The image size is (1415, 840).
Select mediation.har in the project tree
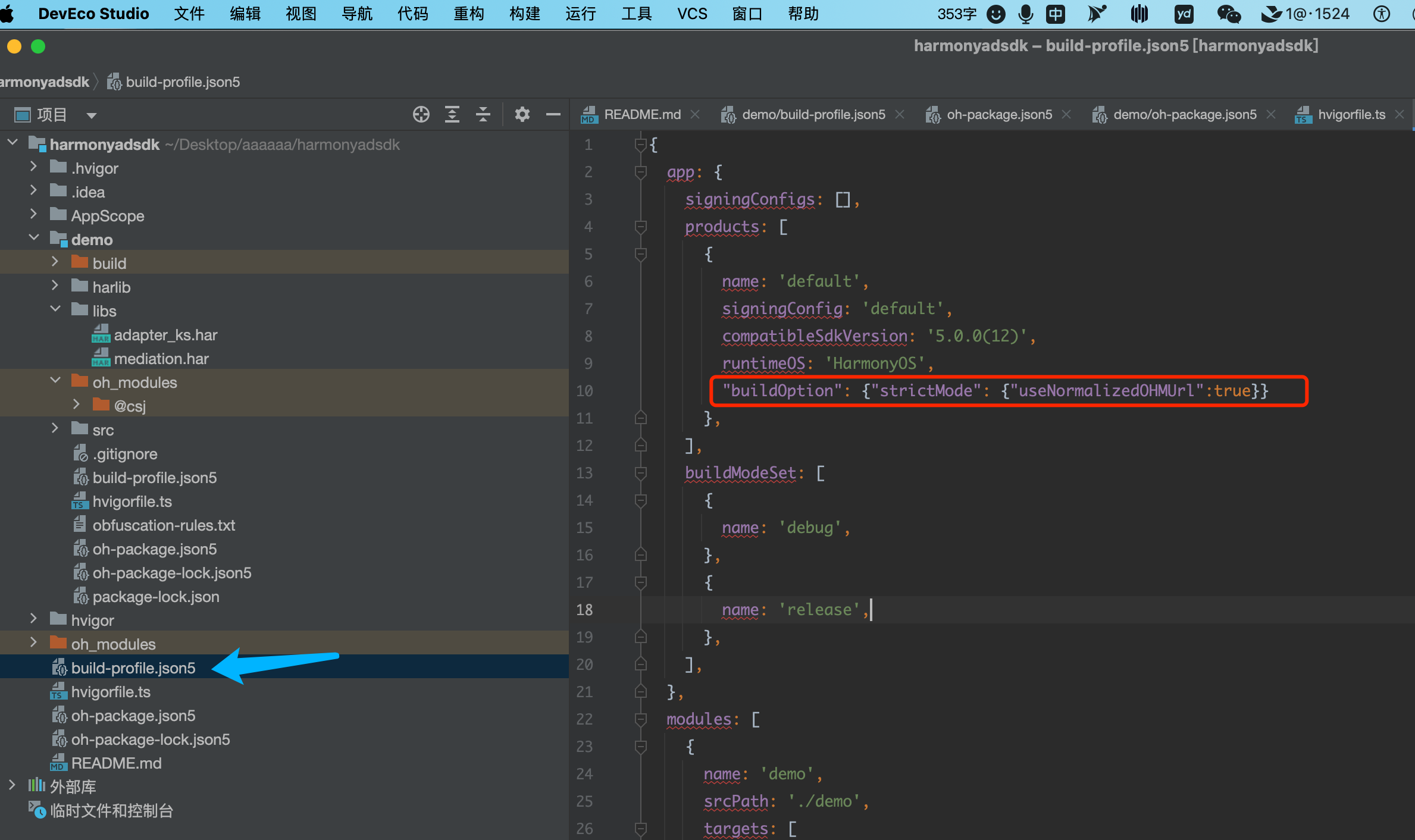(x=161, y=359)
